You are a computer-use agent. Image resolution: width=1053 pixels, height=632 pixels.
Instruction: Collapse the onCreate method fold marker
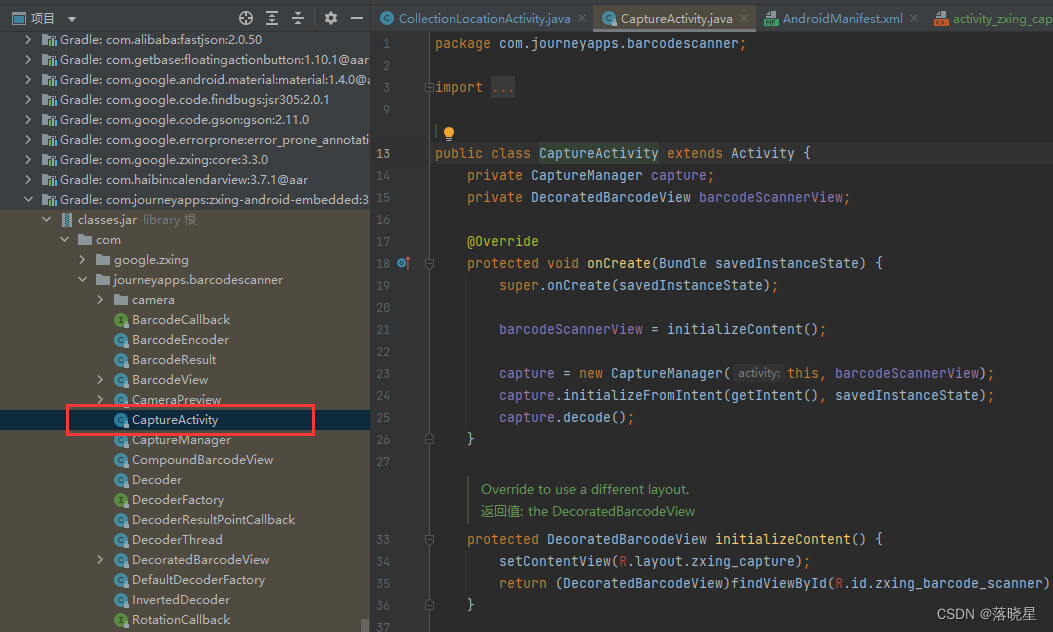pyautogui.click(x=430, y=263)
